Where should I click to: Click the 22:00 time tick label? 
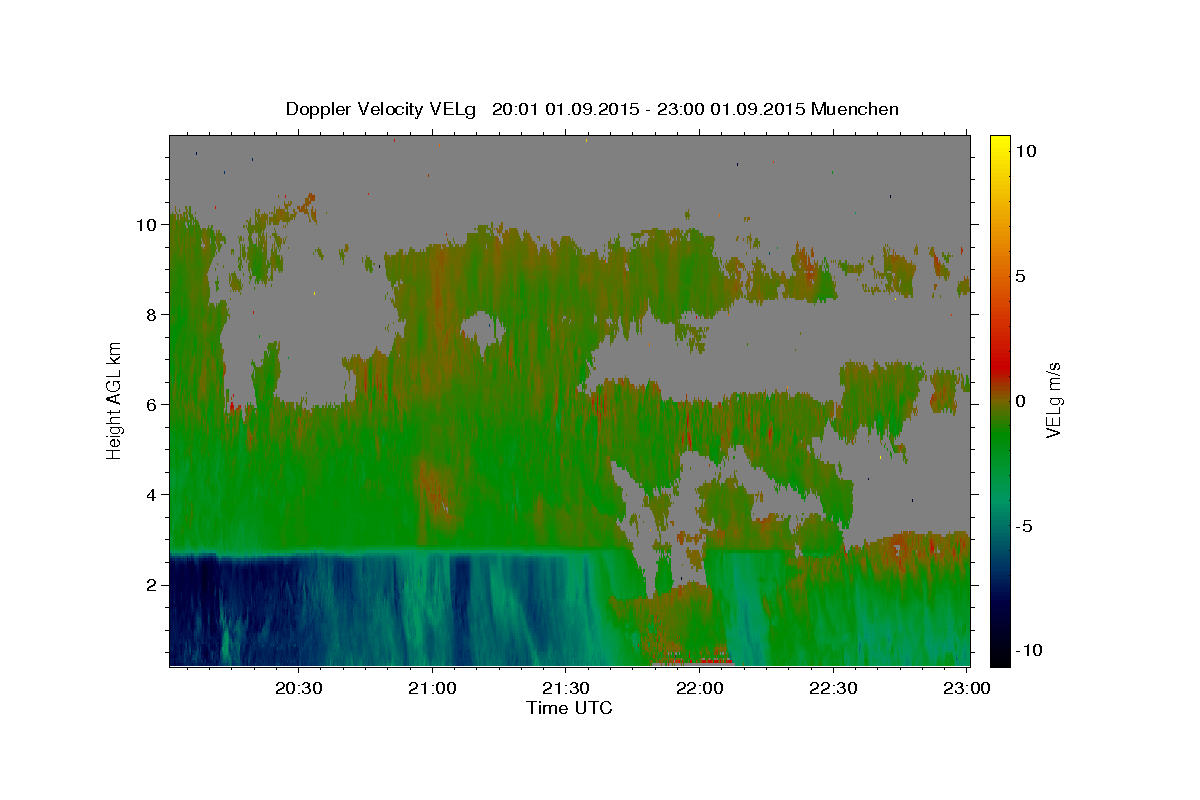tap(700, 688)
